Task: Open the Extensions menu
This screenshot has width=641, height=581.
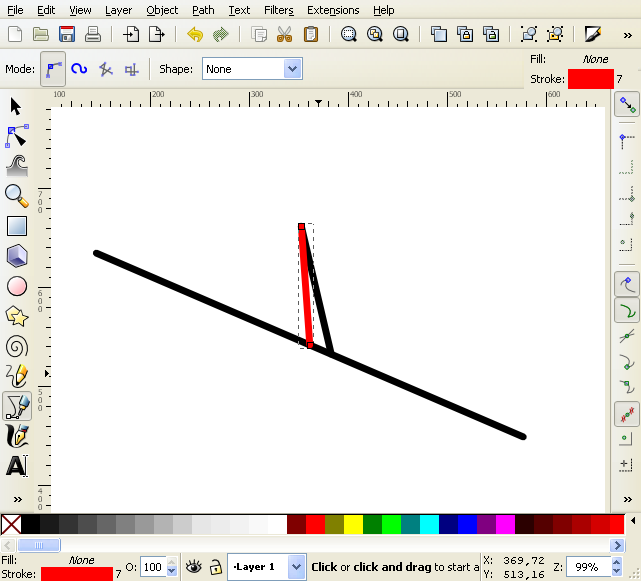Action: (333, 10)
